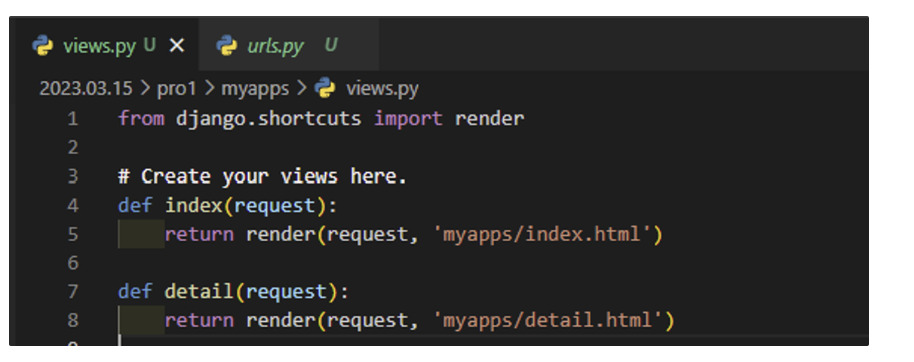The height and width of the screenshot is (362, 914).
Task: Click line number 7 in gutter
Action: (x=73, y=291)
